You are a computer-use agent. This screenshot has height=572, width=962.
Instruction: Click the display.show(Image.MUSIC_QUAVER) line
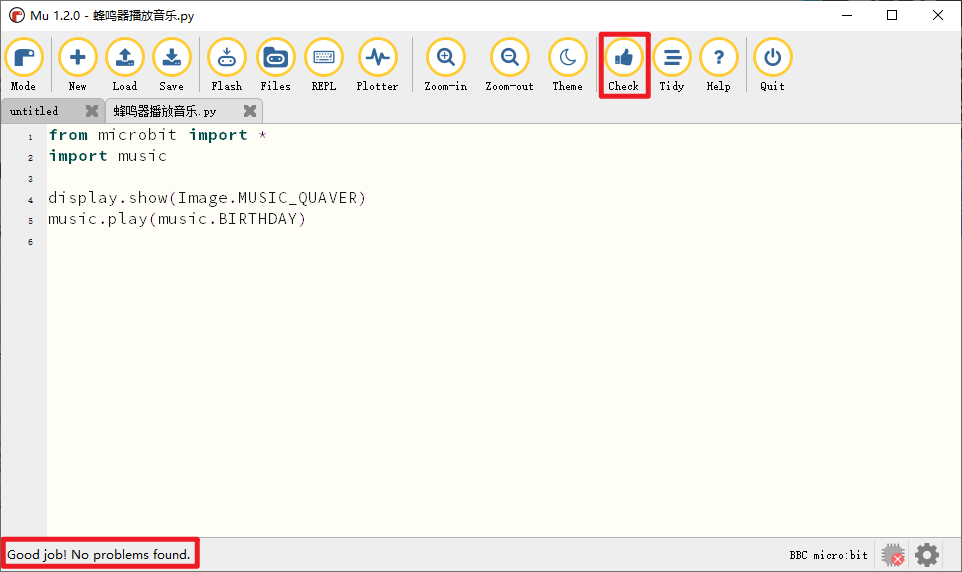(207, 198)
